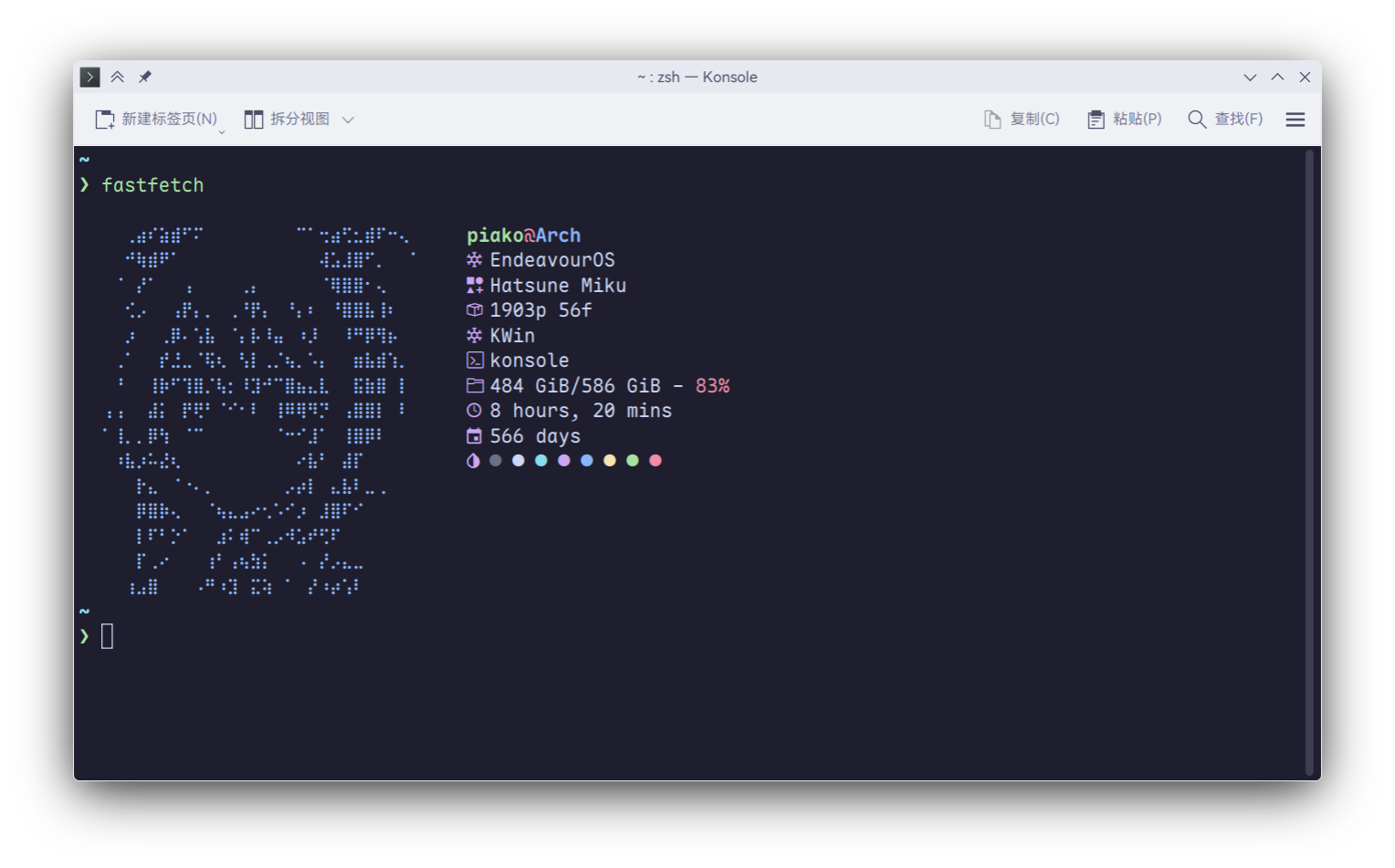This screenshot has height=868, width=1395.
Task: Select the purple color dot
Action: click(564, 461)
